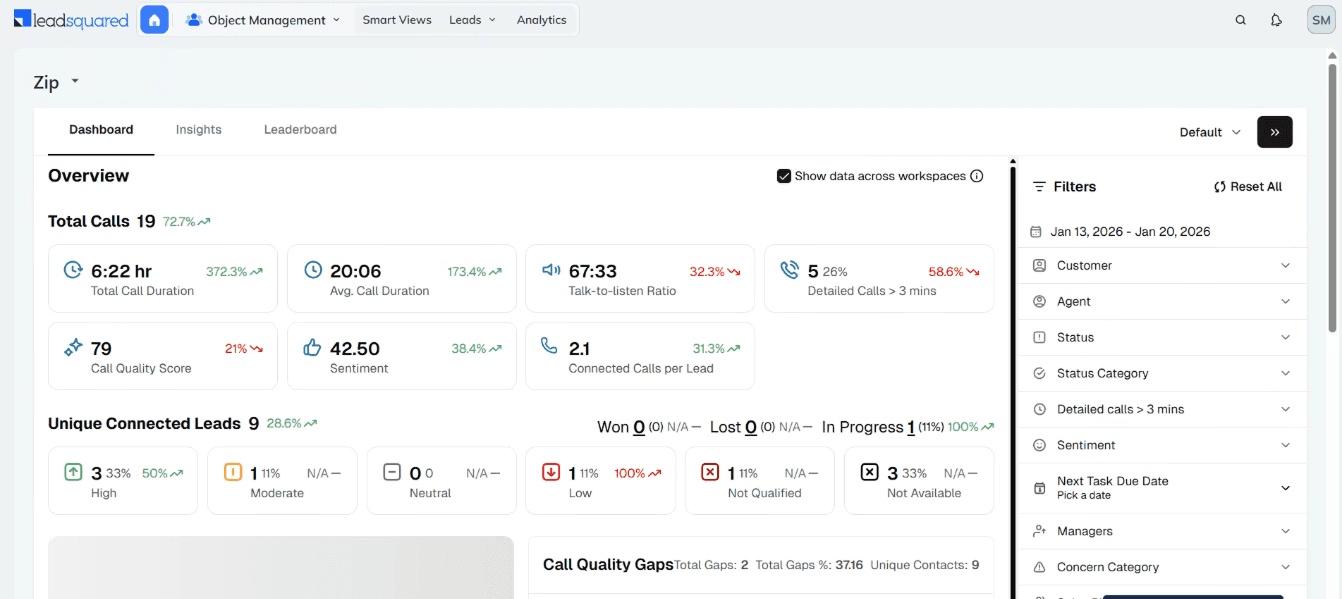Switch to the Leaderboard tab
The image size is (1342, 599).
click(x=300, y=130)
